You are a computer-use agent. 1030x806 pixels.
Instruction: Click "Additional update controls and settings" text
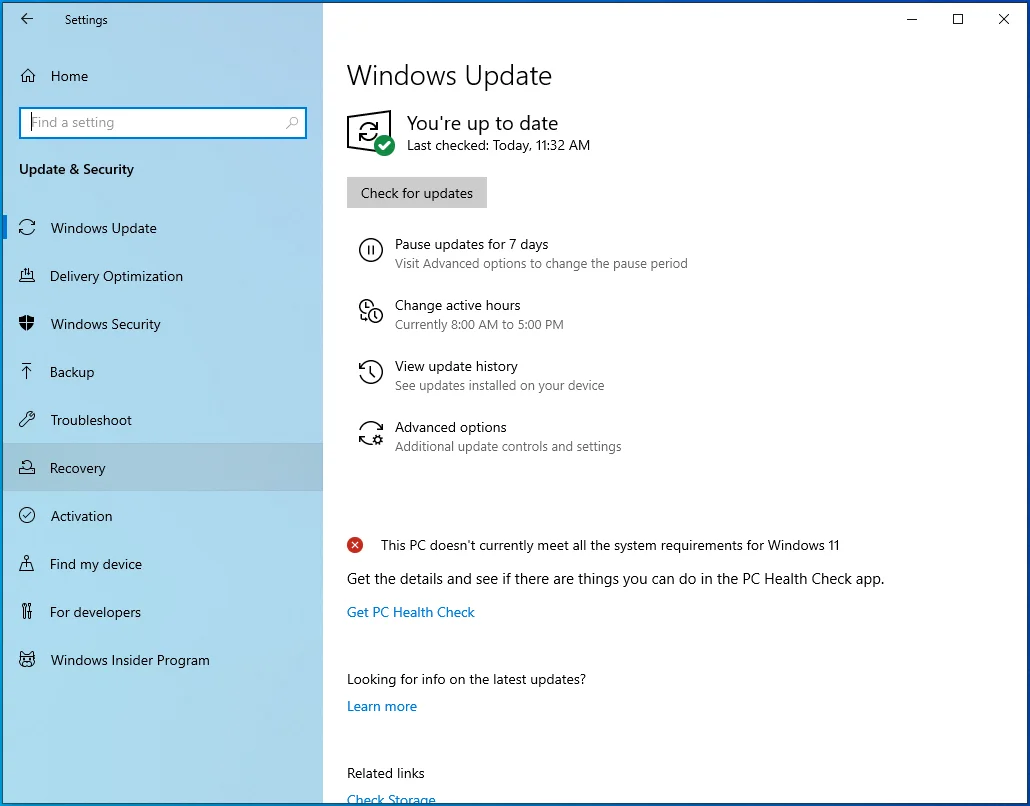(508, 447)
